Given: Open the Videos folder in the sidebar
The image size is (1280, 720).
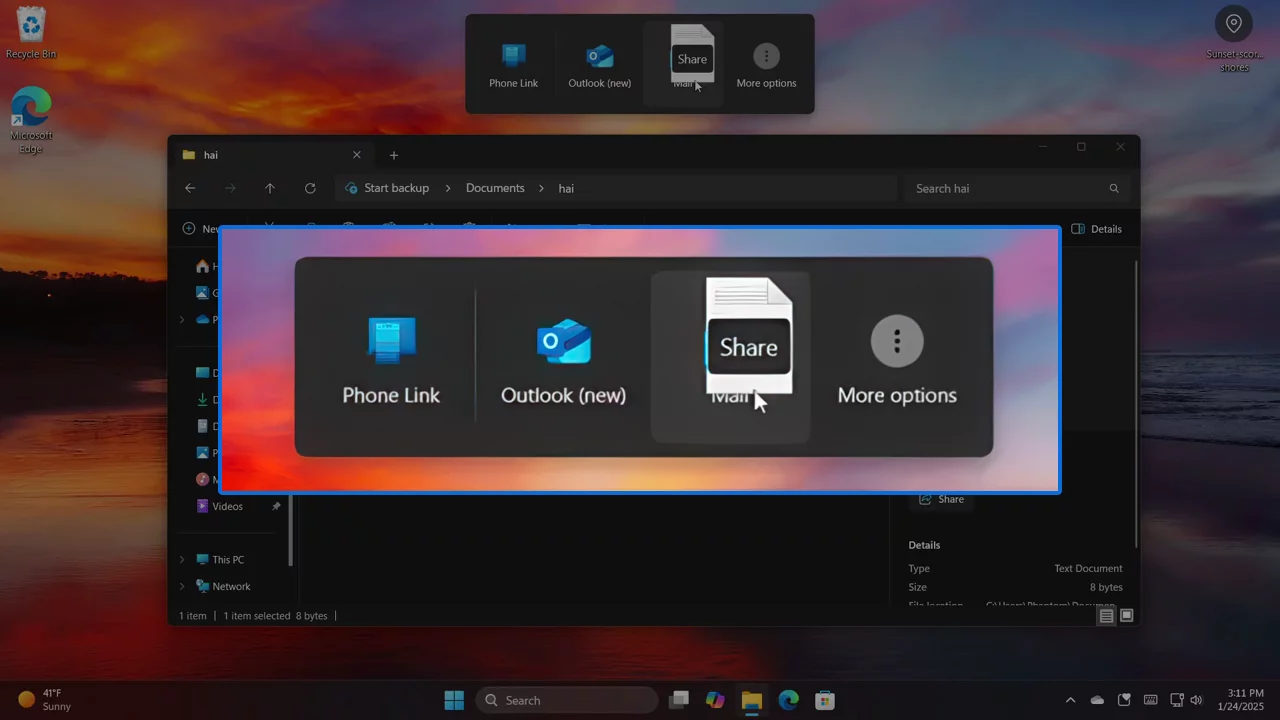Looking at the screenshot, I should click(x=227, y=506).
